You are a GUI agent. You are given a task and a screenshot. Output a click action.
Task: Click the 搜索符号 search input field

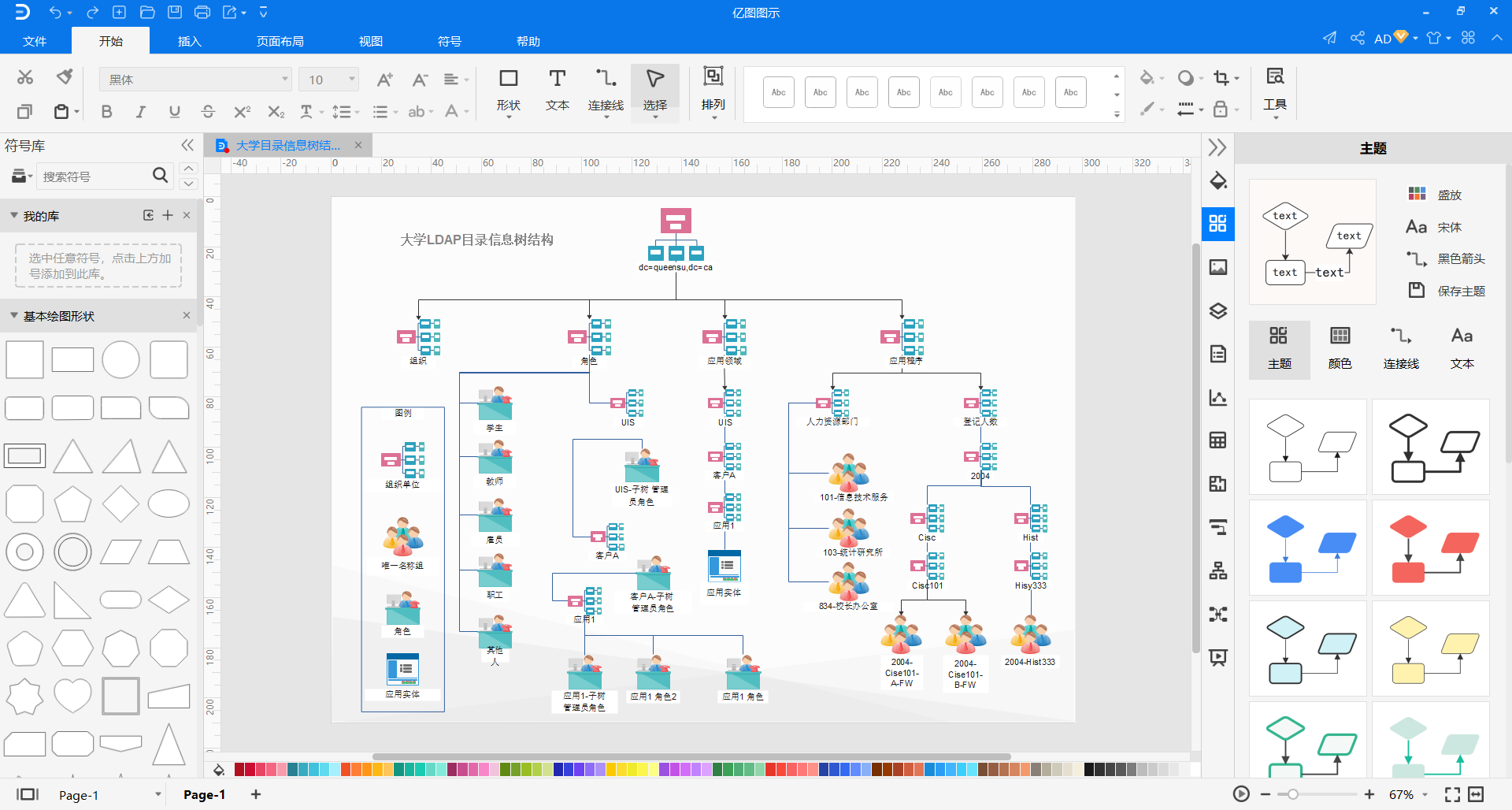pyautogui.click(x=93, y=176)
